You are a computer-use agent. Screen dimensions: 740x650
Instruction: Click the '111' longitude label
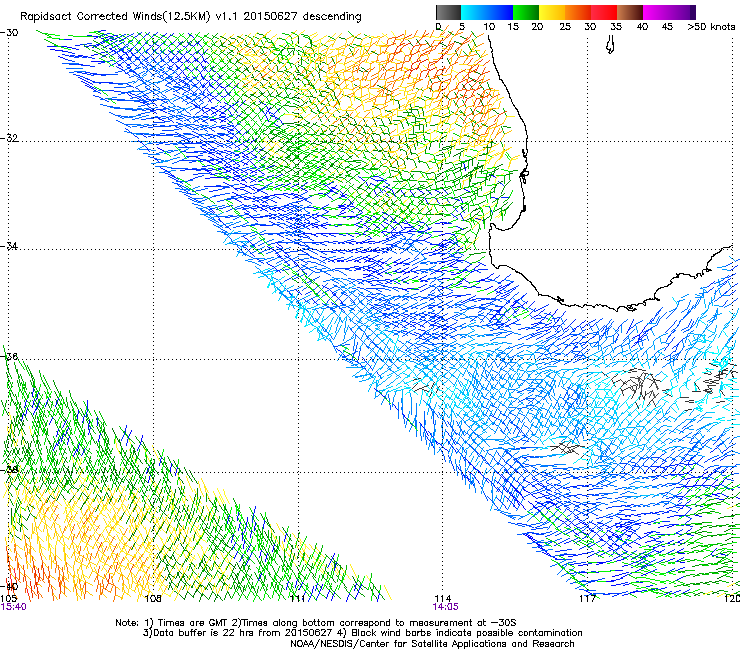point(297,599)
